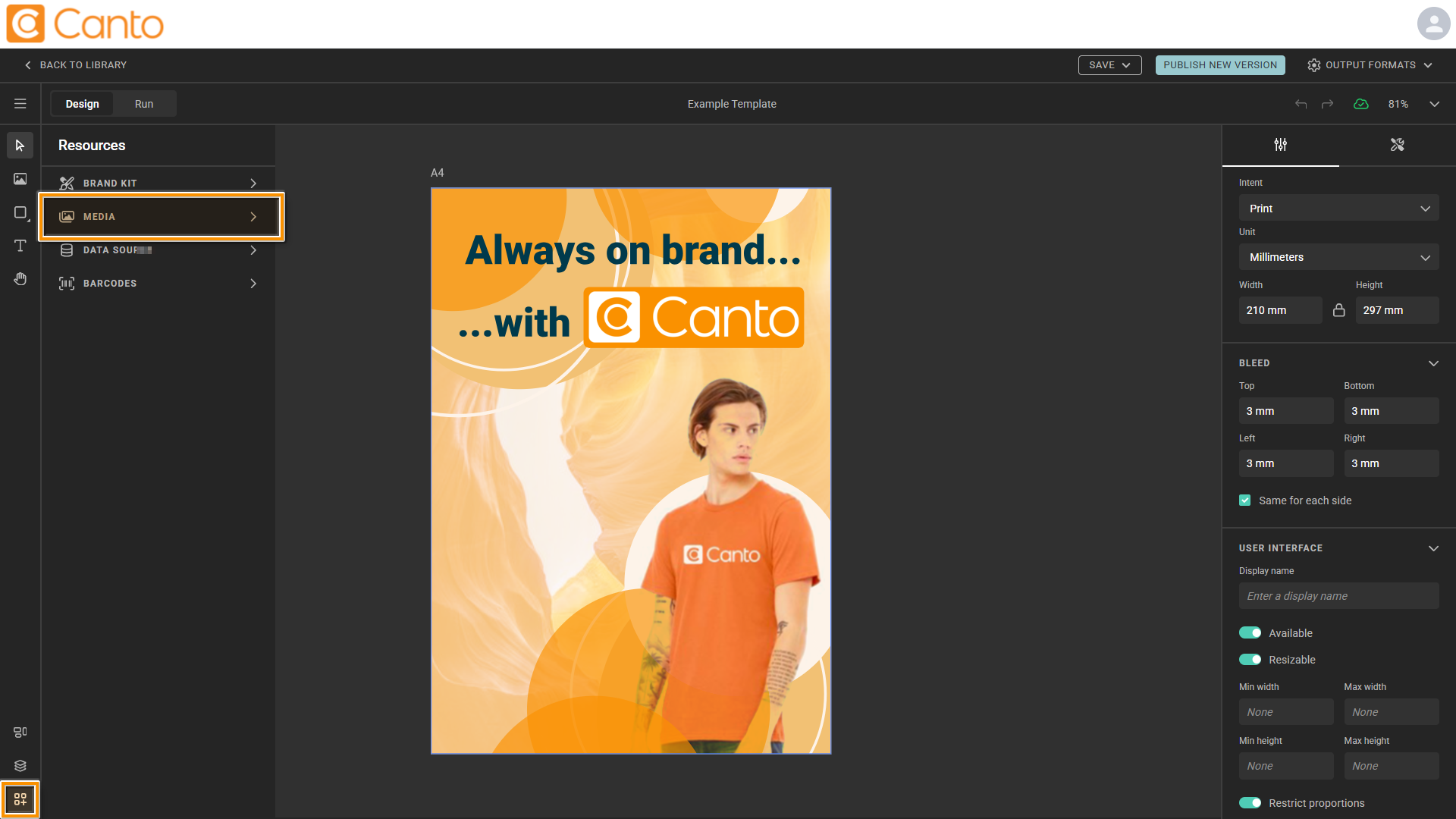Toggle the Available switch
The height and width of the screenshot is (819, 1456).
point(1250,633)
